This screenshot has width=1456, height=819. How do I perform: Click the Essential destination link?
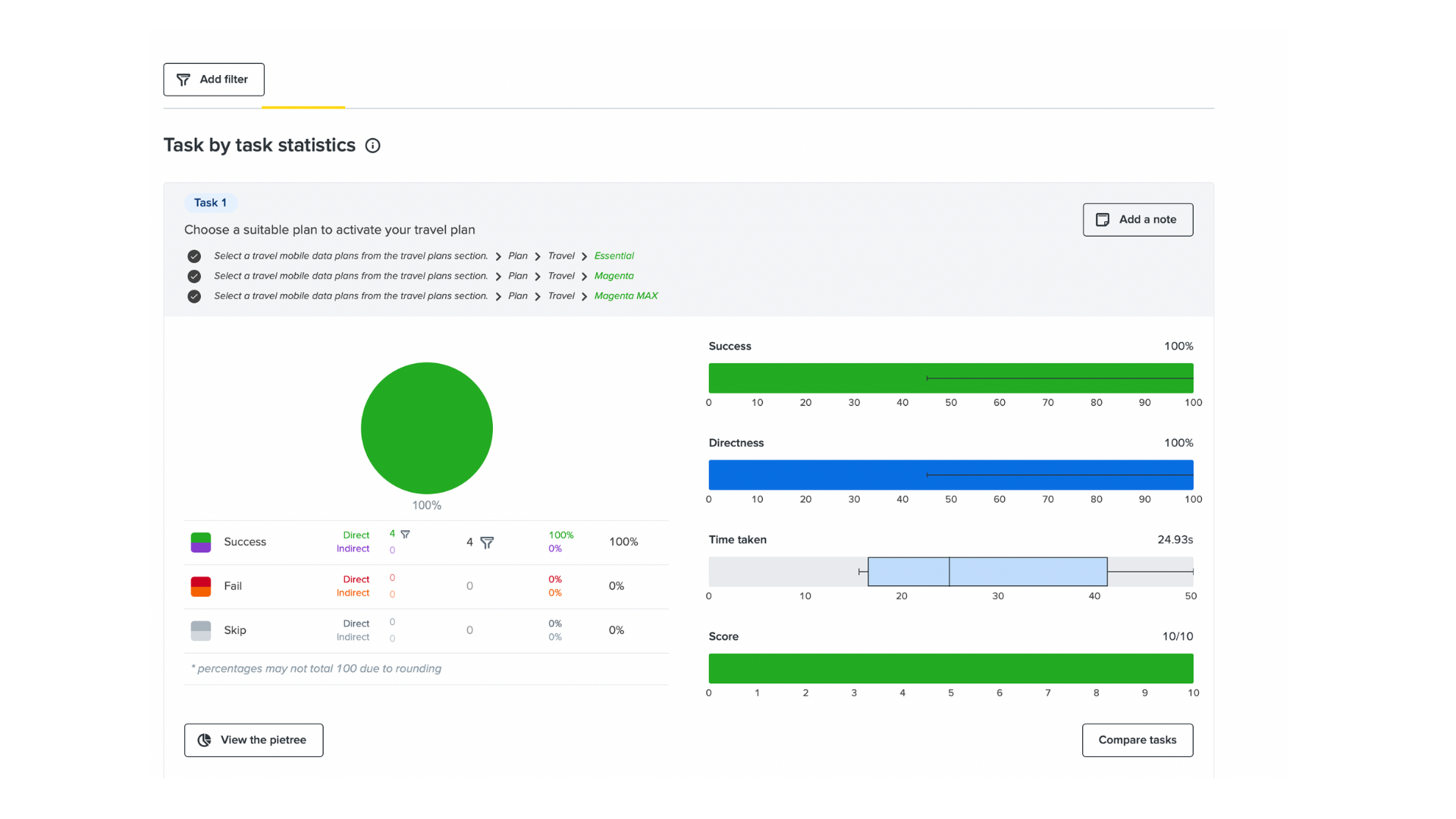tap(613, 256)
